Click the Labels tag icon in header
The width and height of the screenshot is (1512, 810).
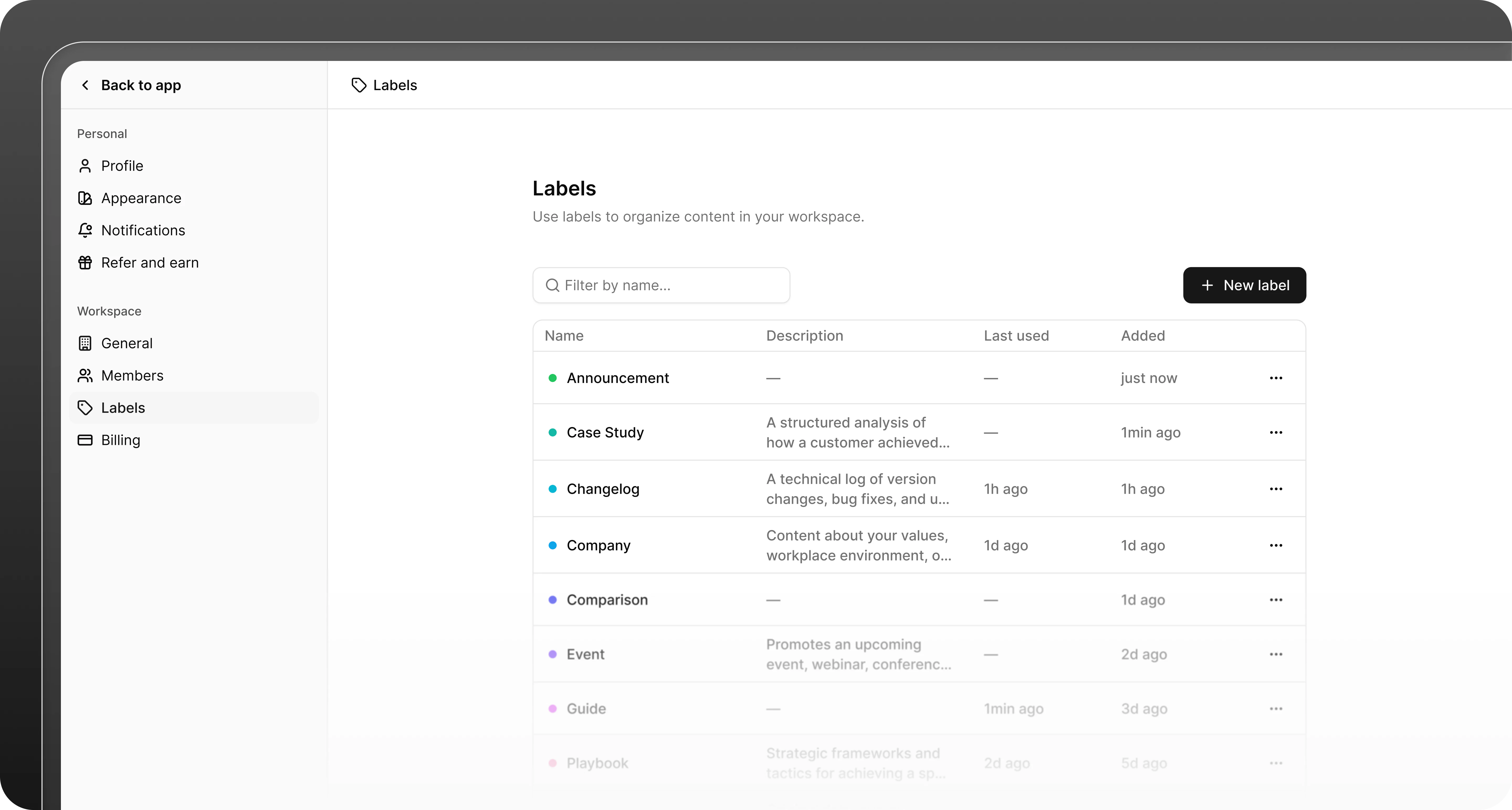coord(359,85)
